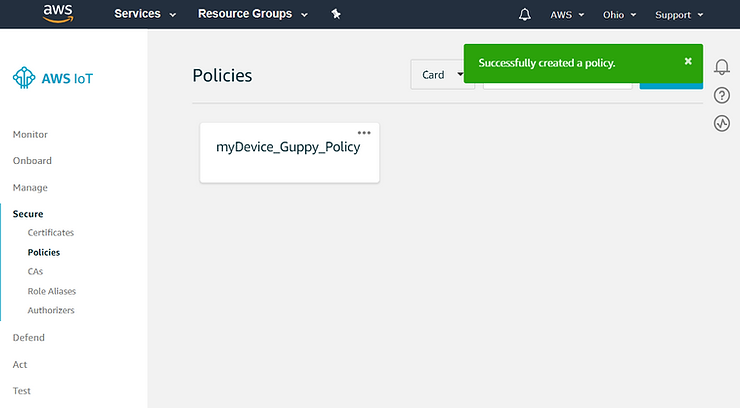
Task: Click the 'Successfully created a policy.' message
Action: pyautogui.click(x=547, y=63)
